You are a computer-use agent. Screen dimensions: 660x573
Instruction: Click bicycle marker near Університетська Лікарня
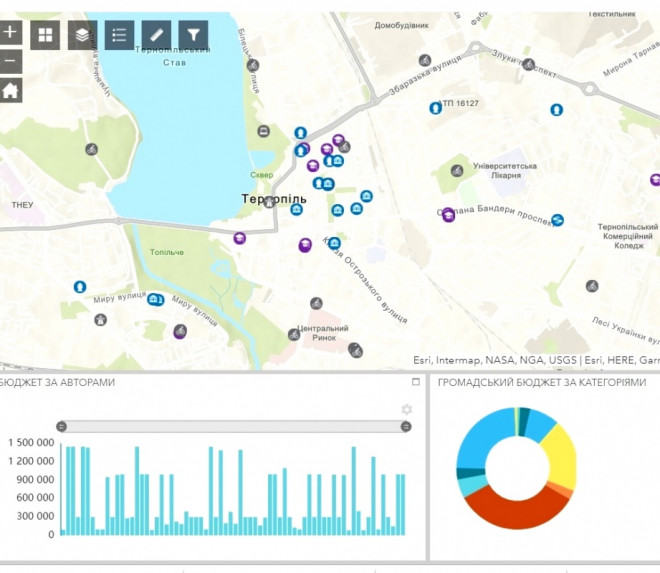(457, 172)
